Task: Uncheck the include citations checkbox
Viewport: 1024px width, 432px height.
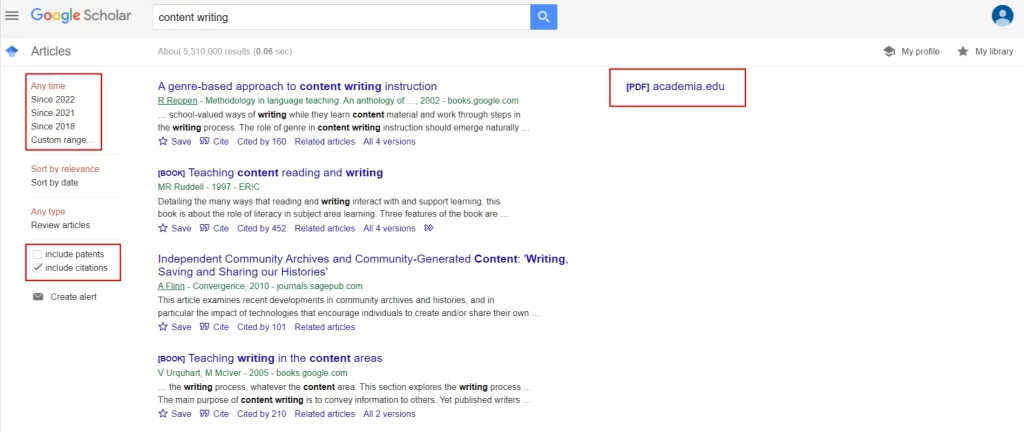Action: click(37, 268)
